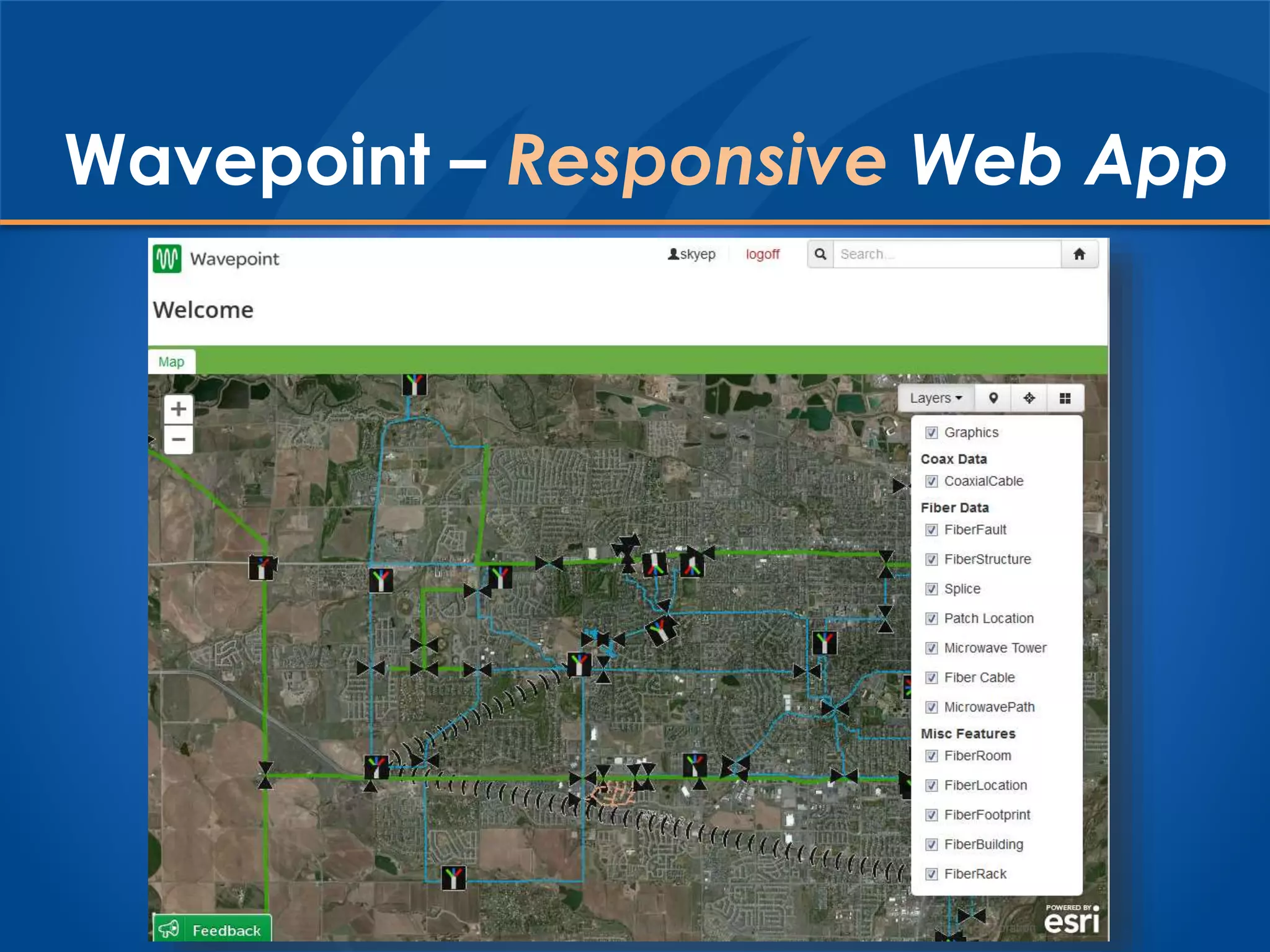Toggle the Fiber Cable layer checkbox
Viewport: 1270px width, 952px height.
click(931, 678)
